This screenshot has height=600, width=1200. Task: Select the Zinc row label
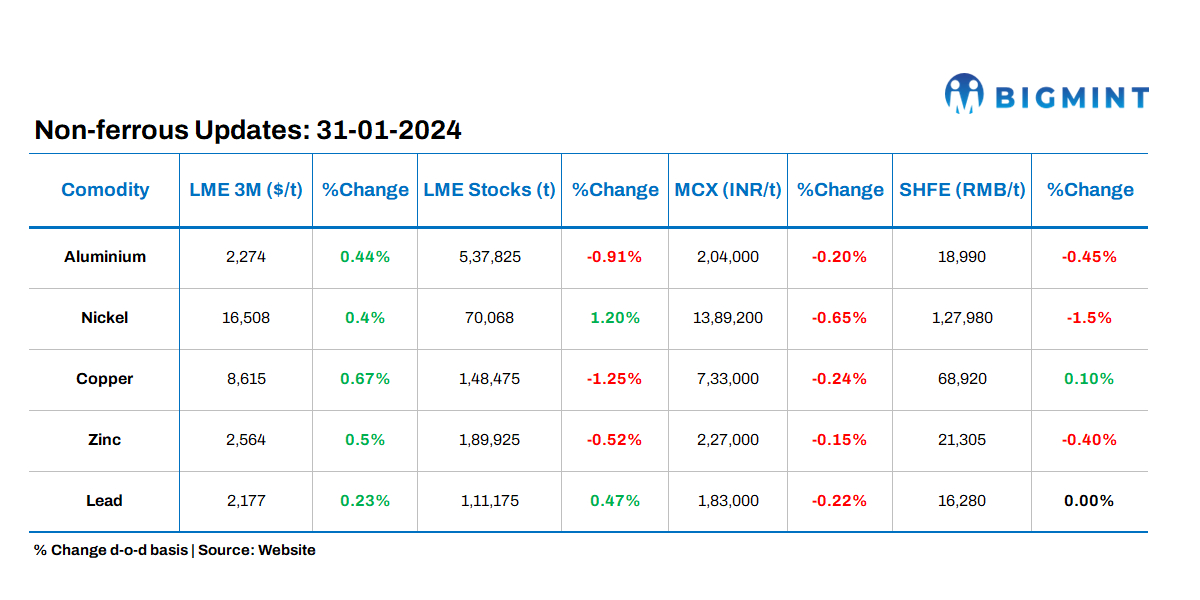click(x=105, y=440)
